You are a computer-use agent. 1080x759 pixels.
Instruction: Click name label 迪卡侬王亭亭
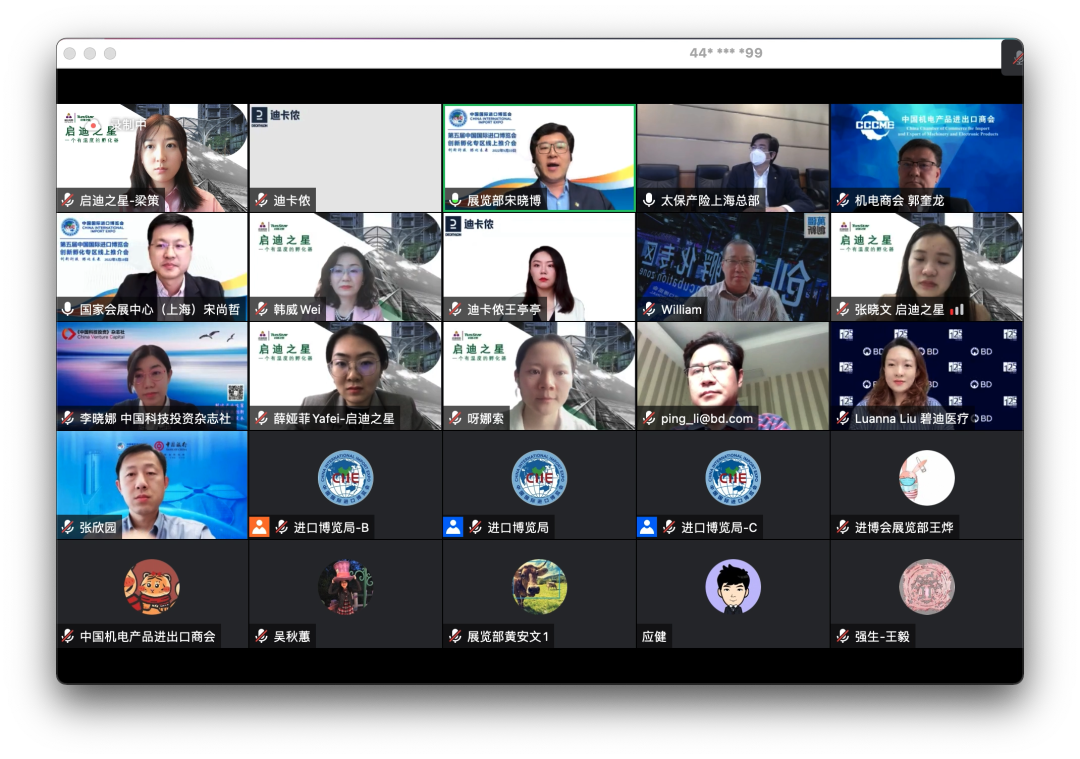click(x=503, y=309)
